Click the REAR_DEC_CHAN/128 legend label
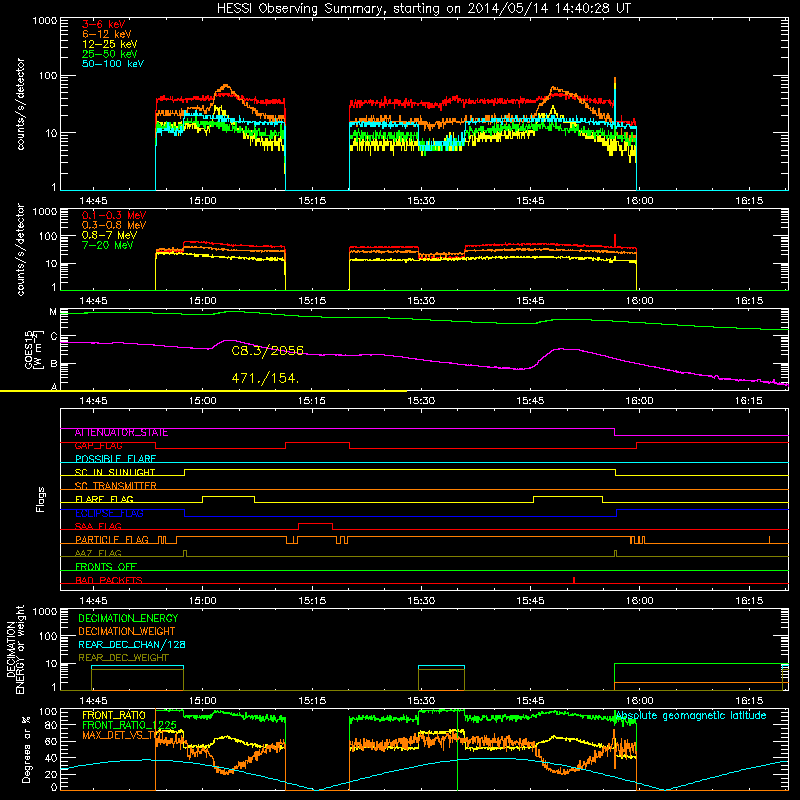800x800 pixels. [x=132, y=644]
